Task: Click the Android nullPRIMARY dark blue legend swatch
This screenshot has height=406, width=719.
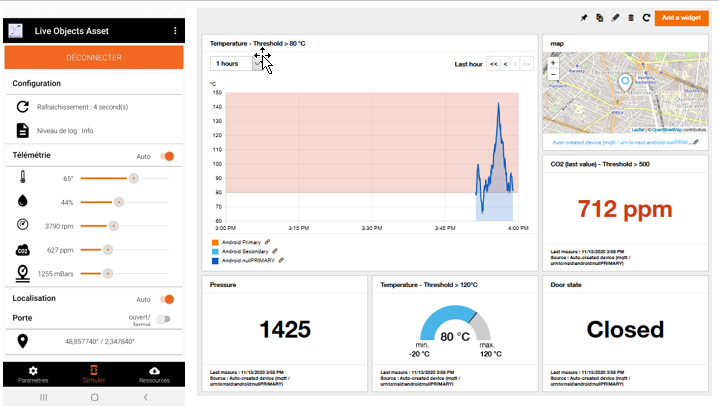Action: pos(215,261)
